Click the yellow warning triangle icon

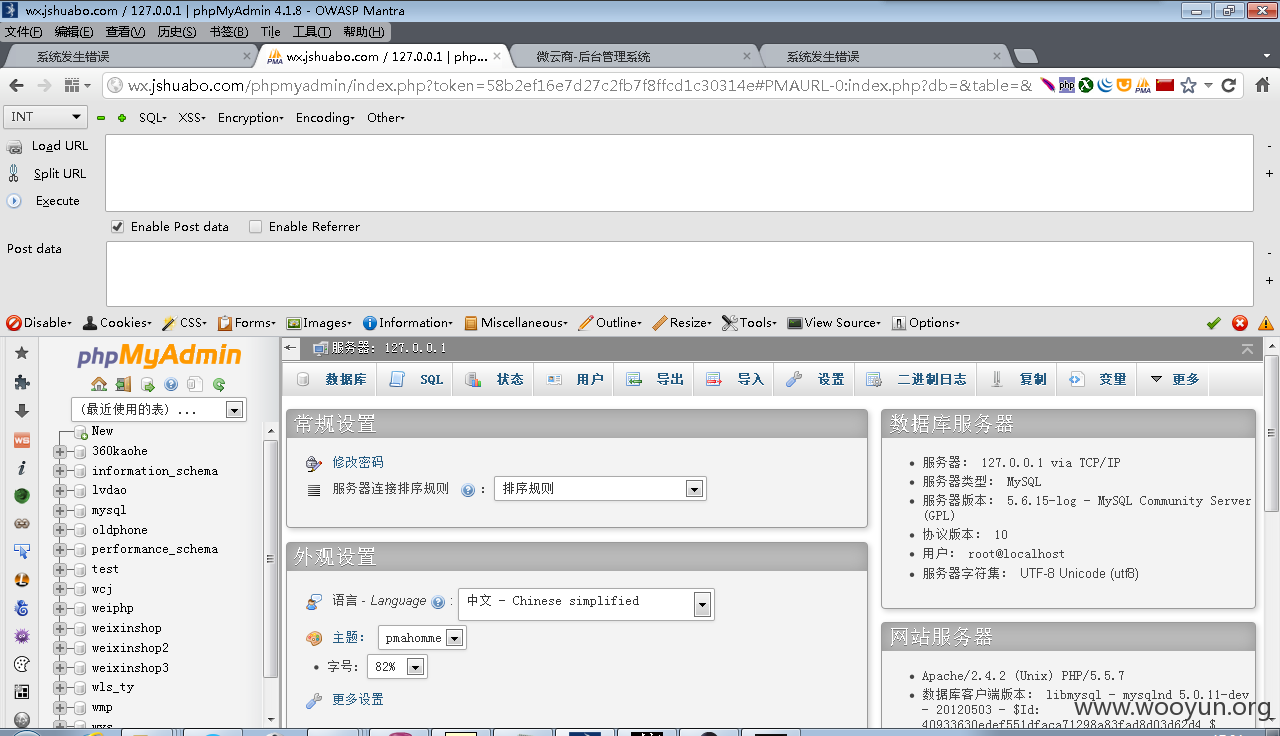pyautogui.click(x=1266, y=323)
